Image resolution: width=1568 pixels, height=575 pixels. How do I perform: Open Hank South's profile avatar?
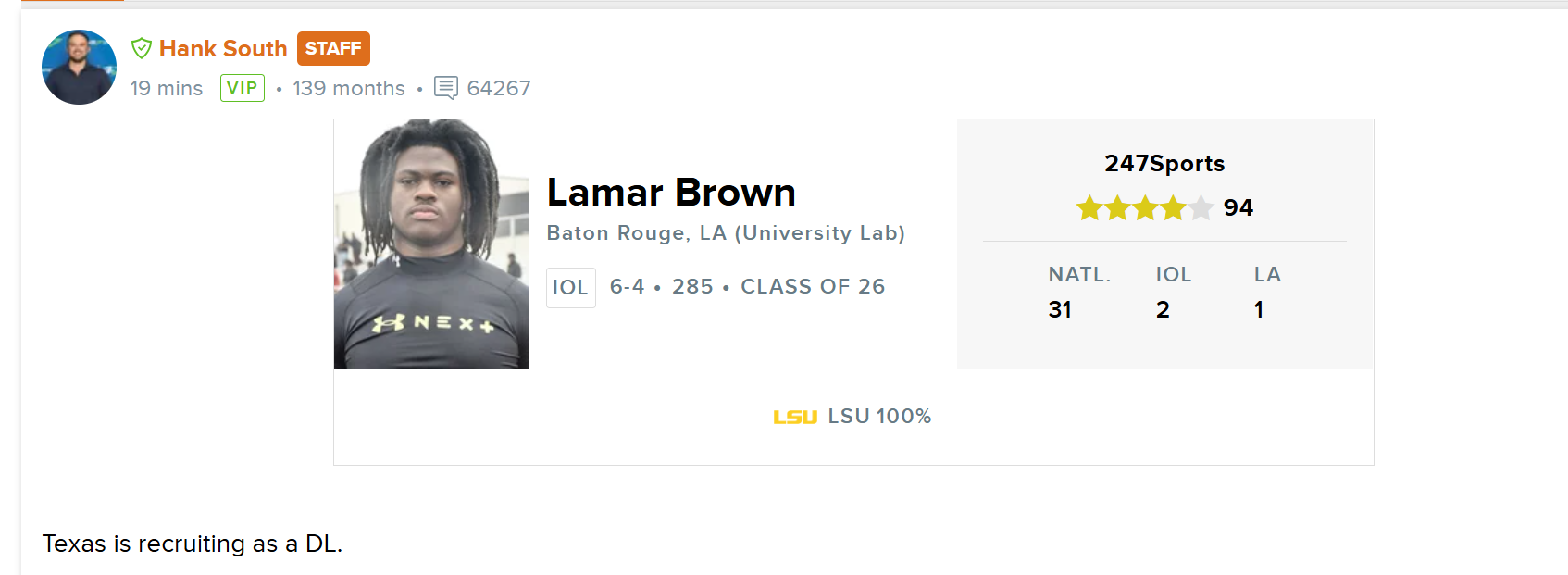click(79, 67)
